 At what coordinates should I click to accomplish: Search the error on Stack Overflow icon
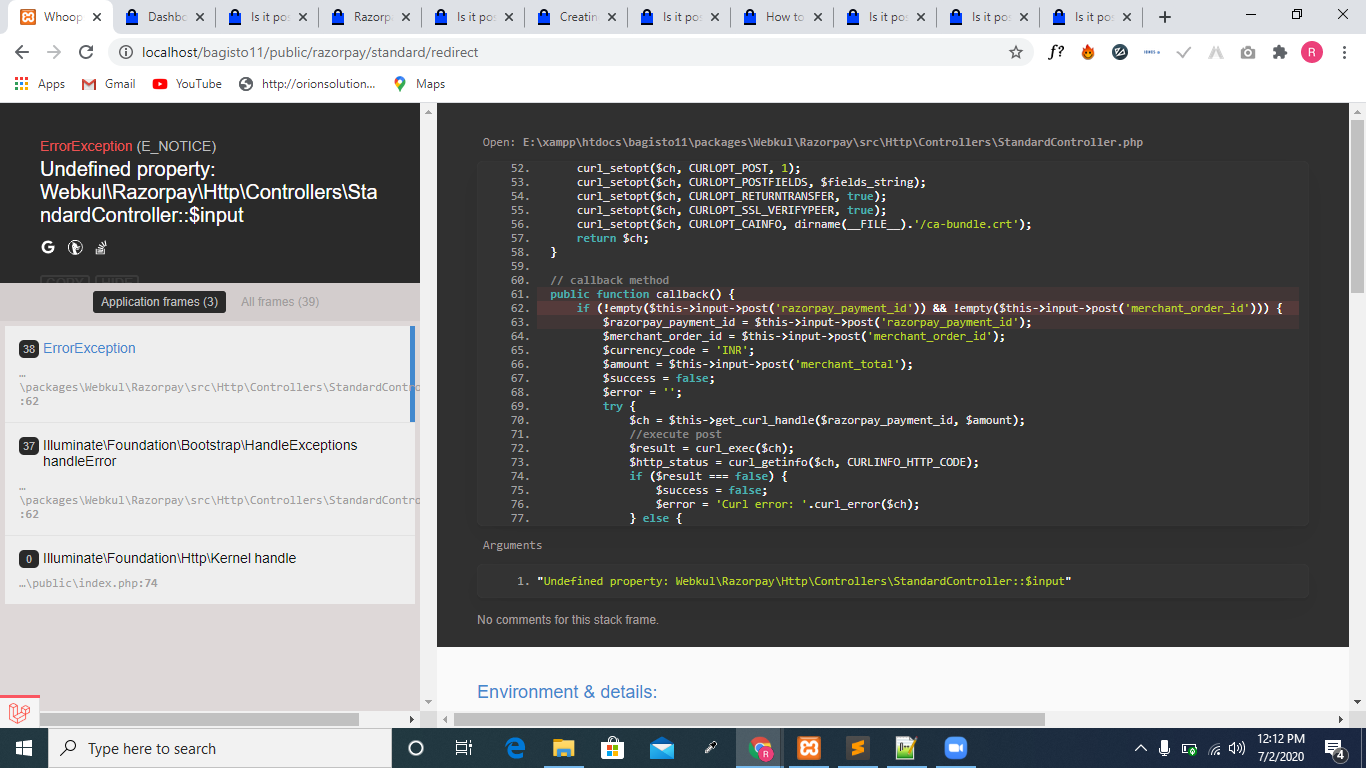(x=101, y=248)
